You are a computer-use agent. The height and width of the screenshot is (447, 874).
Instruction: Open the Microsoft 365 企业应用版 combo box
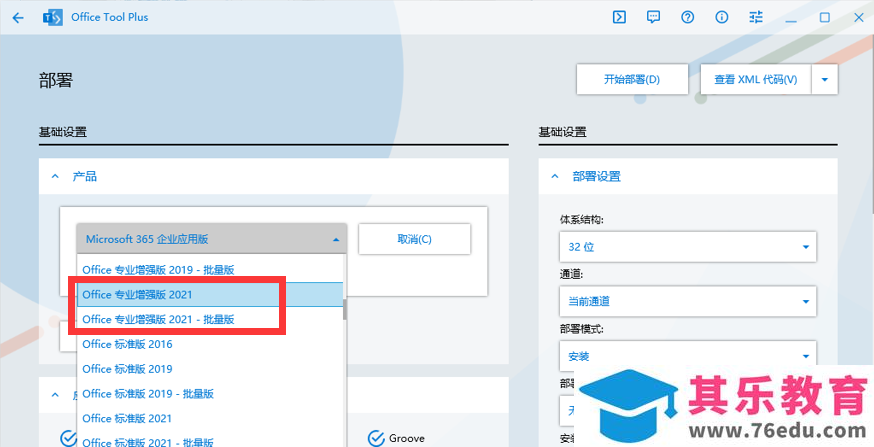click(x=212, y=239)
